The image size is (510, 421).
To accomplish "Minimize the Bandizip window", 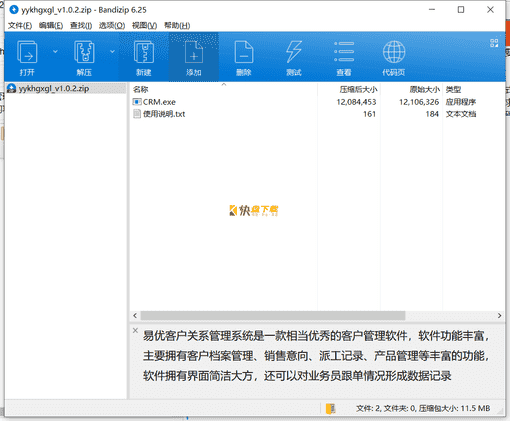I will click(x=432, y=10).
